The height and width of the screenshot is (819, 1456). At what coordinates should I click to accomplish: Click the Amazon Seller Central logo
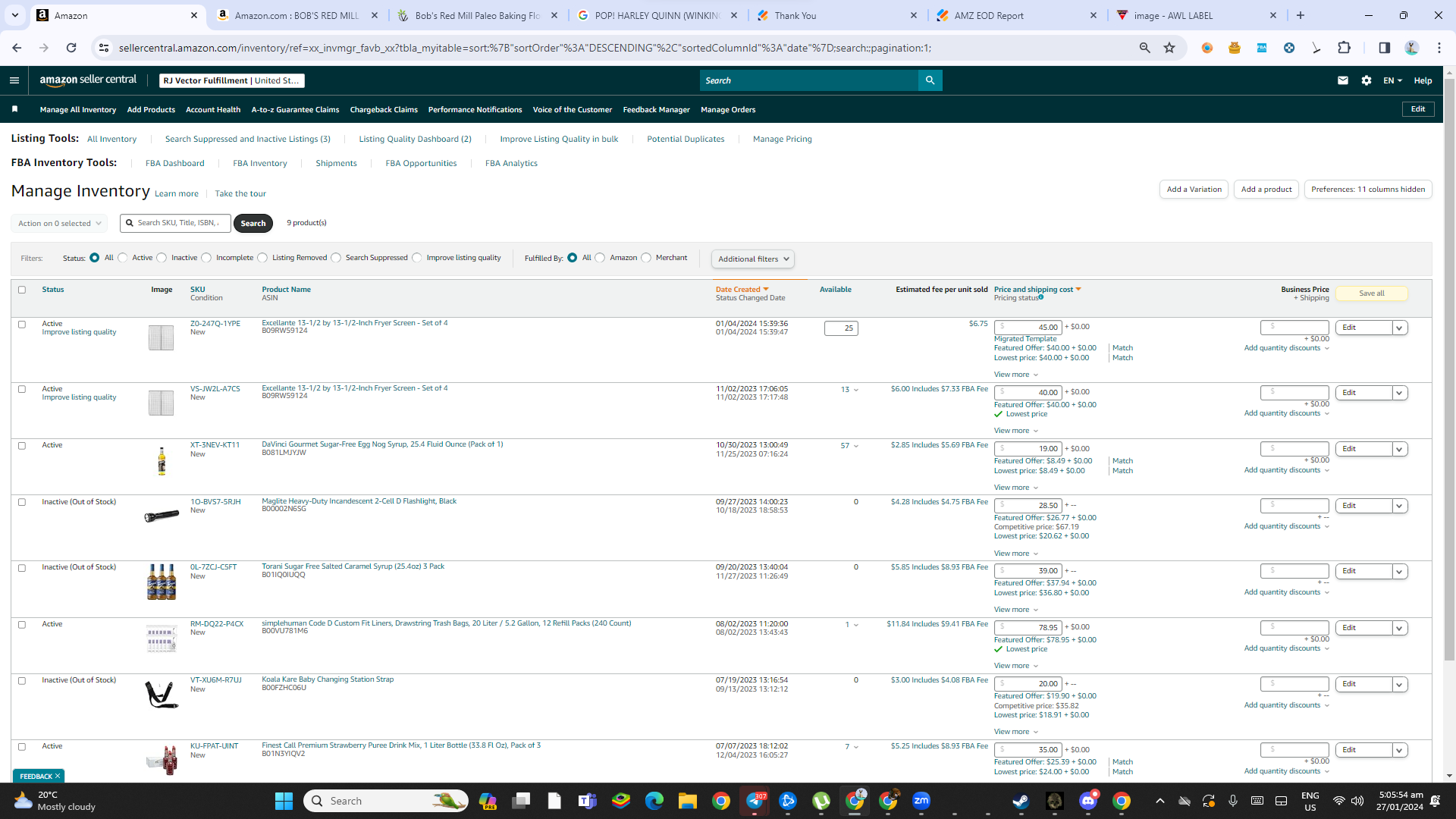[88, 80]
